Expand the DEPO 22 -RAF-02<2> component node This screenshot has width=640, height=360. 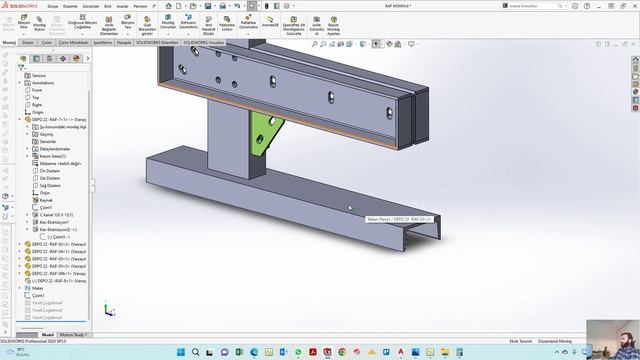20,244
